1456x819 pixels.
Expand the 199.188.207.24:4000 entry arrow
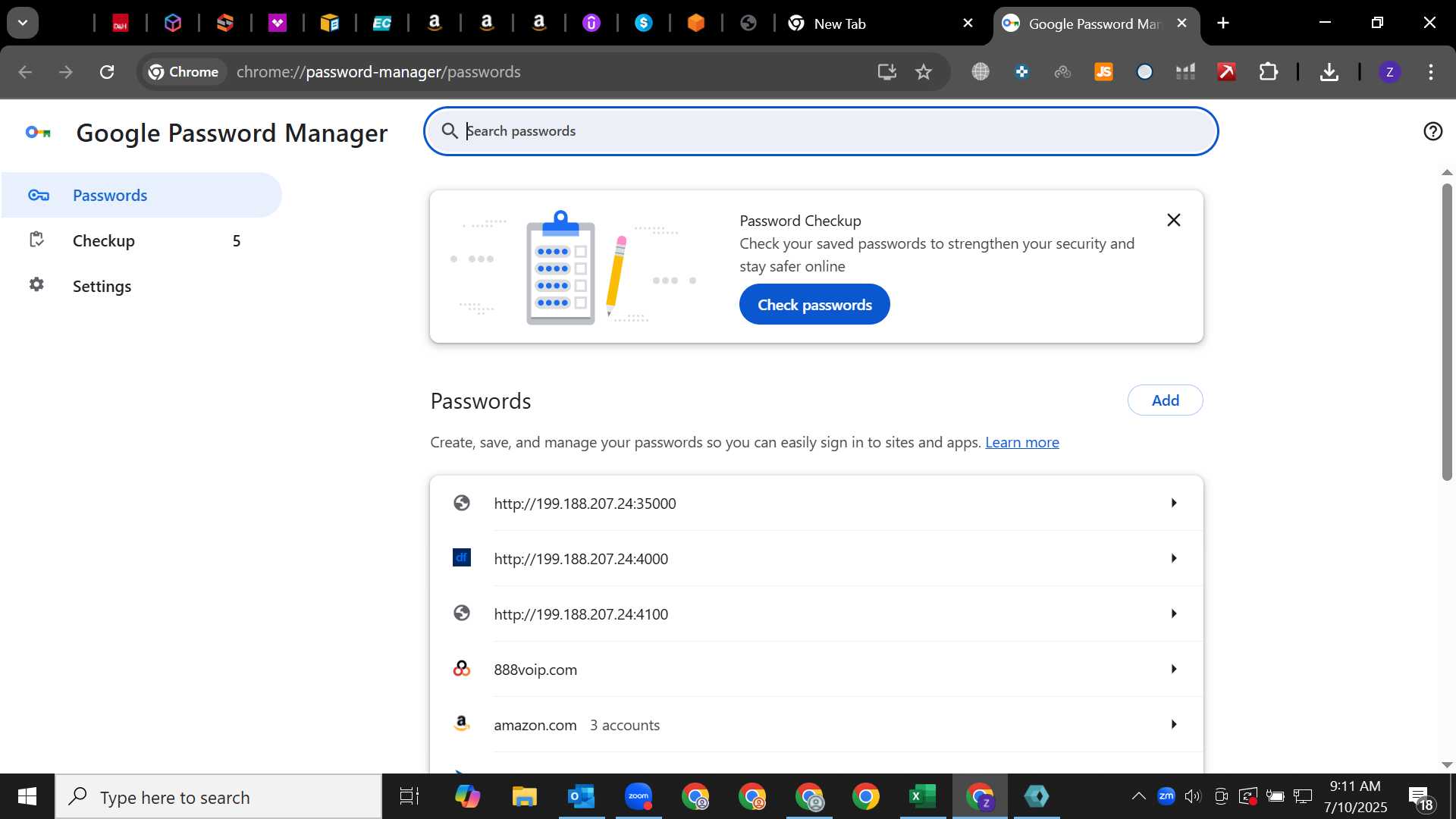(1173, 558)
